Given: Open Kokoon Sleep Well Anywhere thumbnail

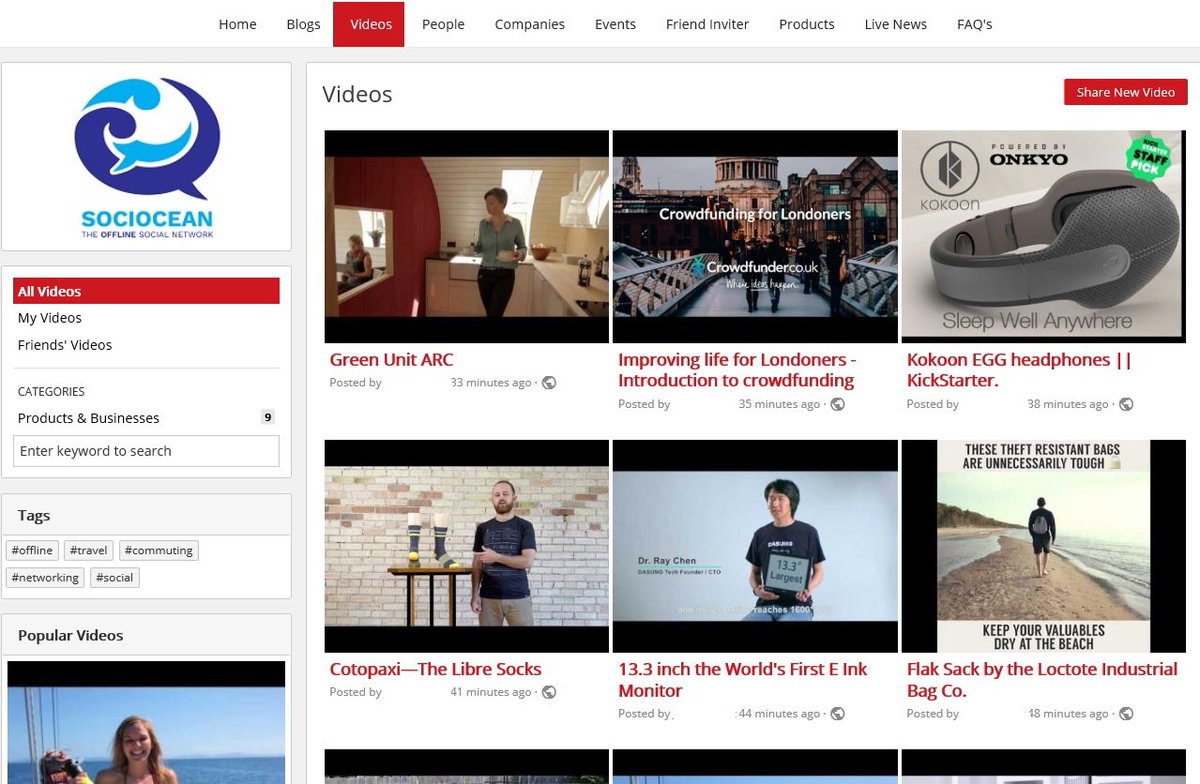Looking at the screenshot, I should 1044,236.
